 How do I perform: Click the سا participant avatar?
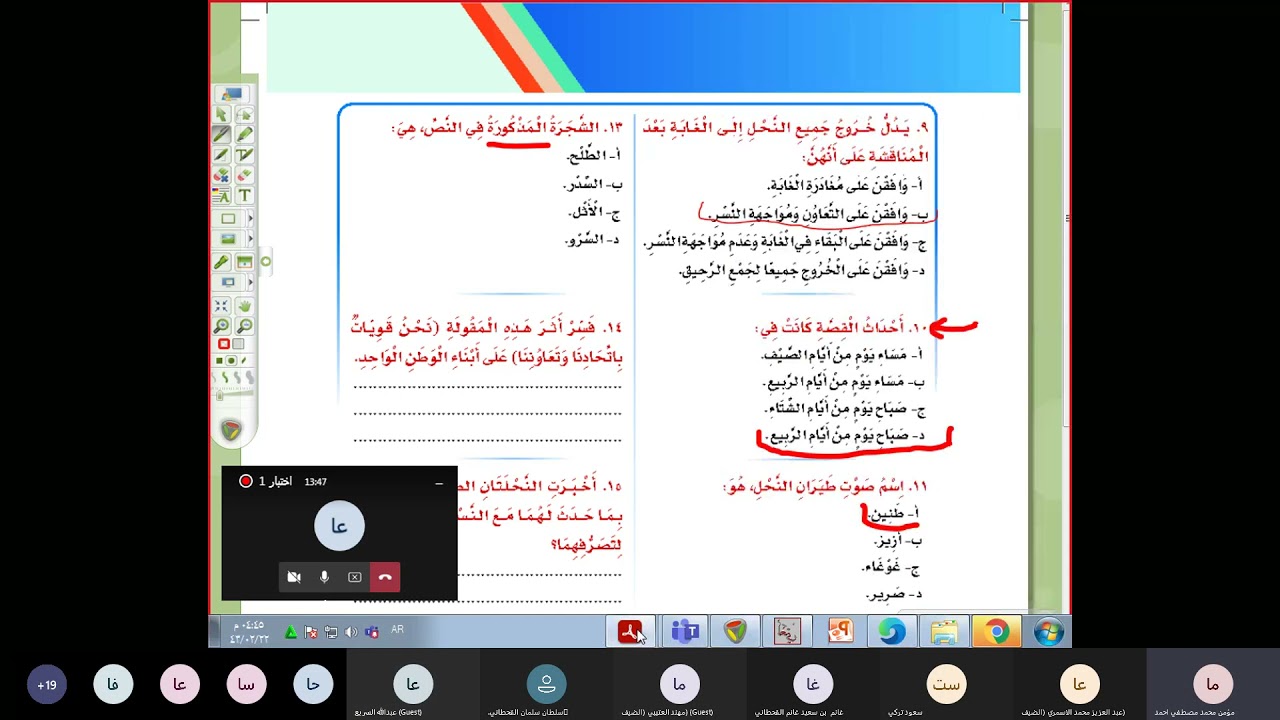pyautogui.click(x=246, y=685)
